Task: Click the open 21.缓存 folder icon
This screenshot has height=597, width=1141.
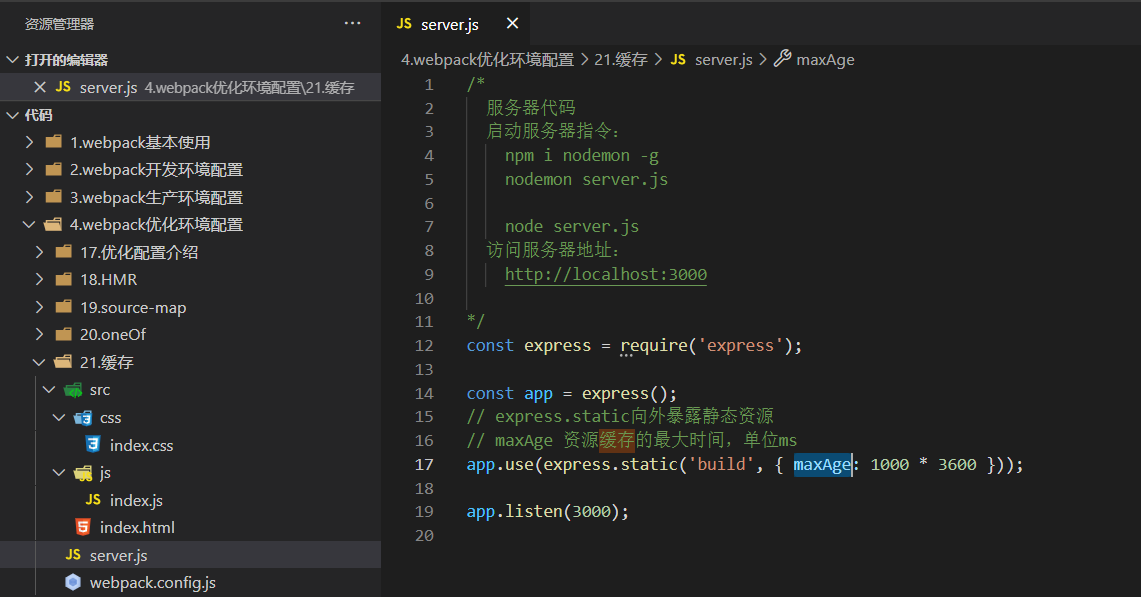Action: 63,362
